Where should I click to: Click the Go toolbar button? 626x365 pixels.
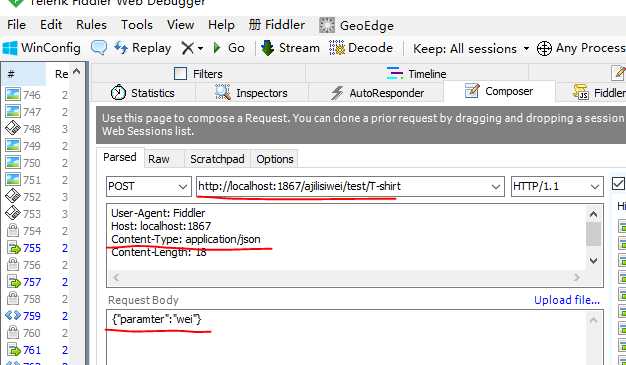tap(229, 48)
